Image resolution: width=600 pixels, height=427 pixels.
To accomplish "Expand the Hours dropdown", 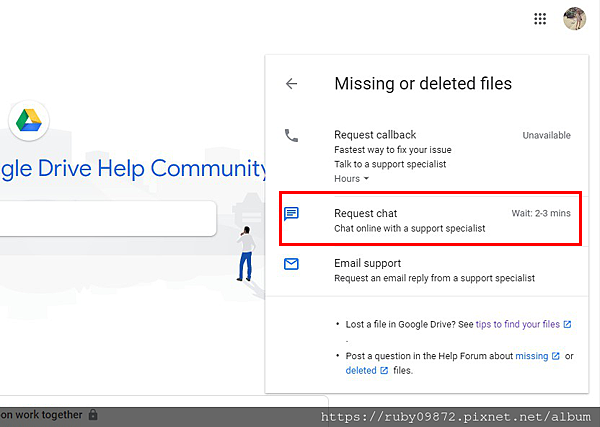I will coord(351,179).
